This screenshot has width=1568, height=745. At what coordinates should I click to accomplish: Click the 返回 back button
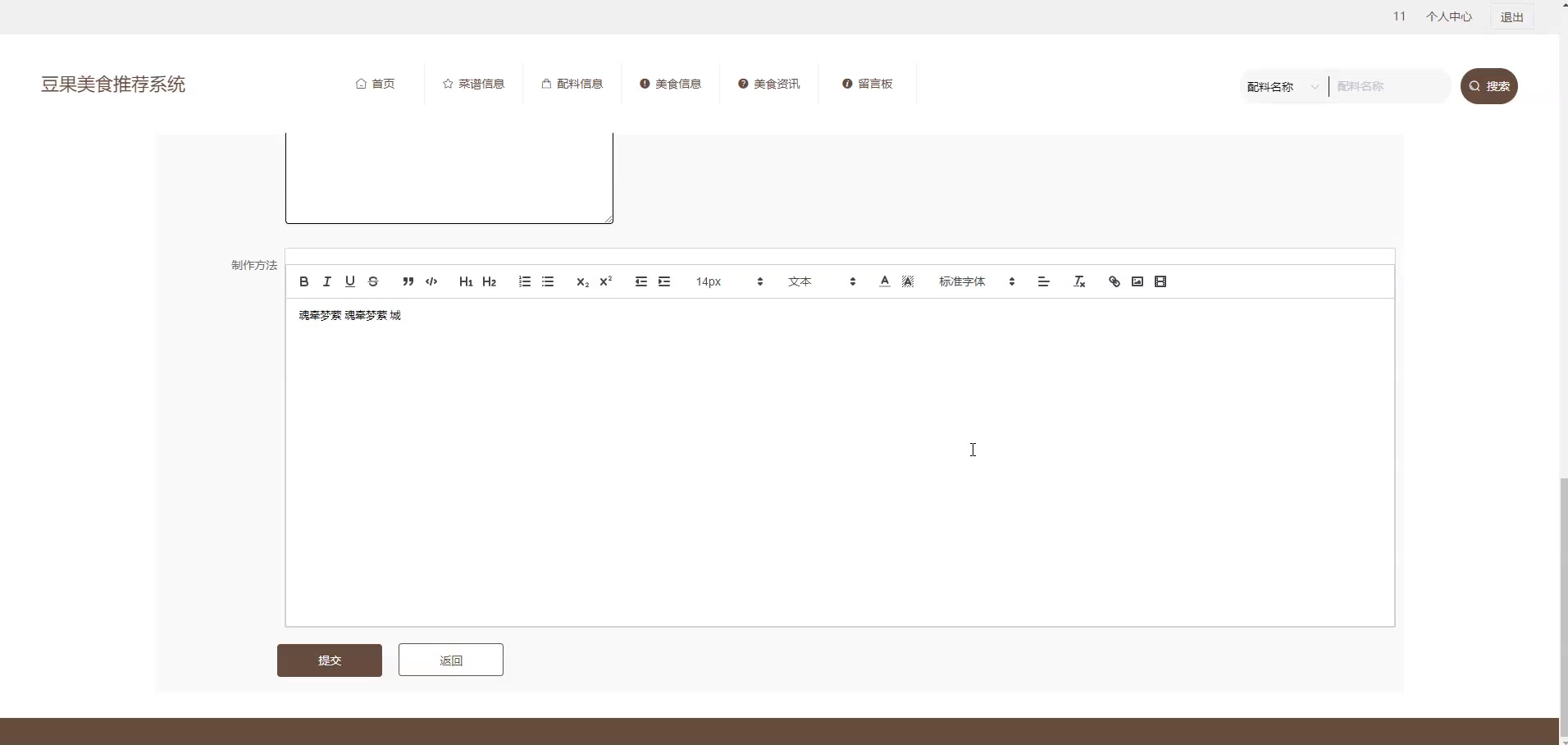pyautogui.click(x=451, y=660)
